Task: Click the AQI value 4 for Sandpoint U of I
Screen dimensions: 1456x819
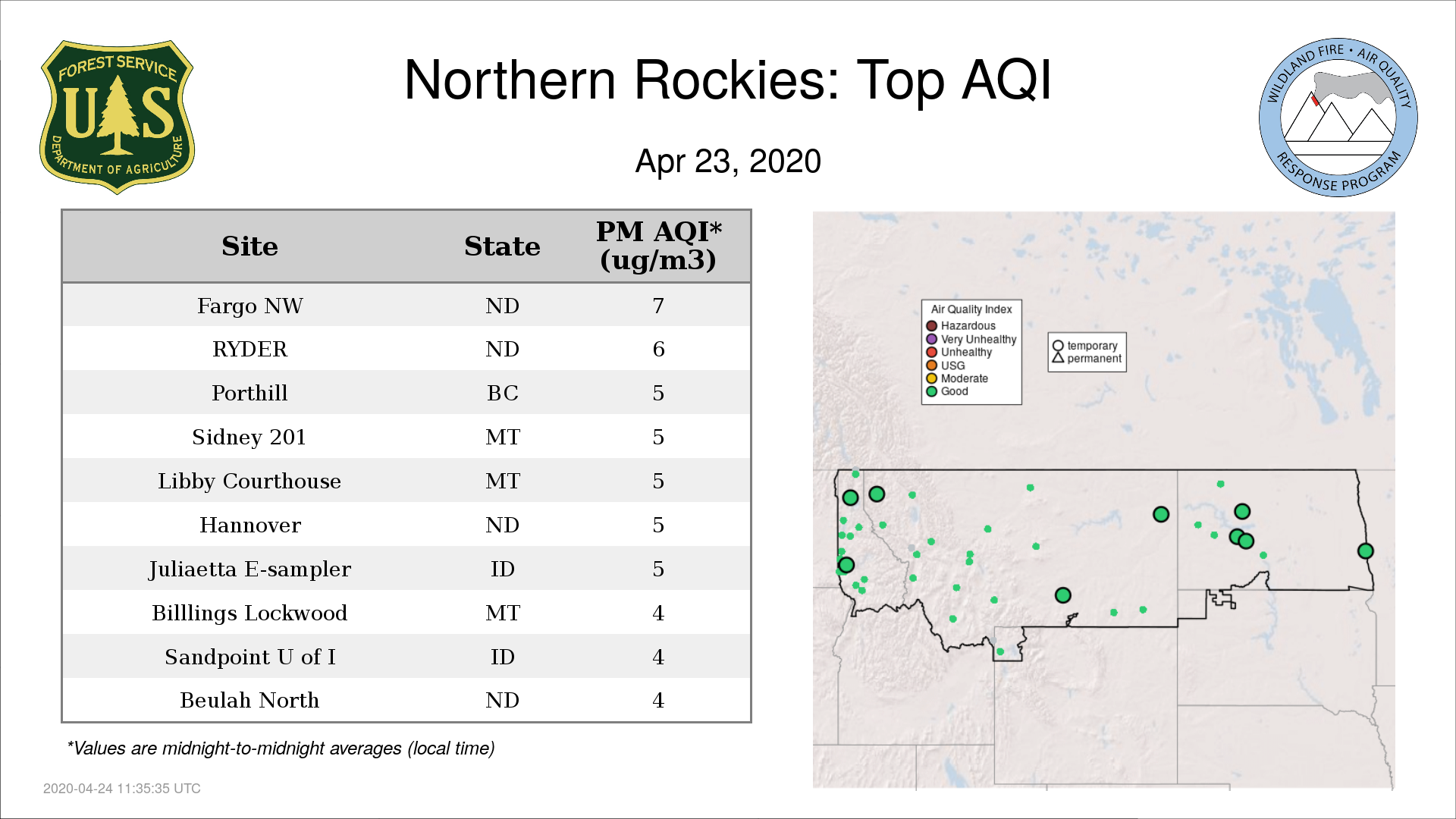Action: pyautogui.click(x=658, y=657)
